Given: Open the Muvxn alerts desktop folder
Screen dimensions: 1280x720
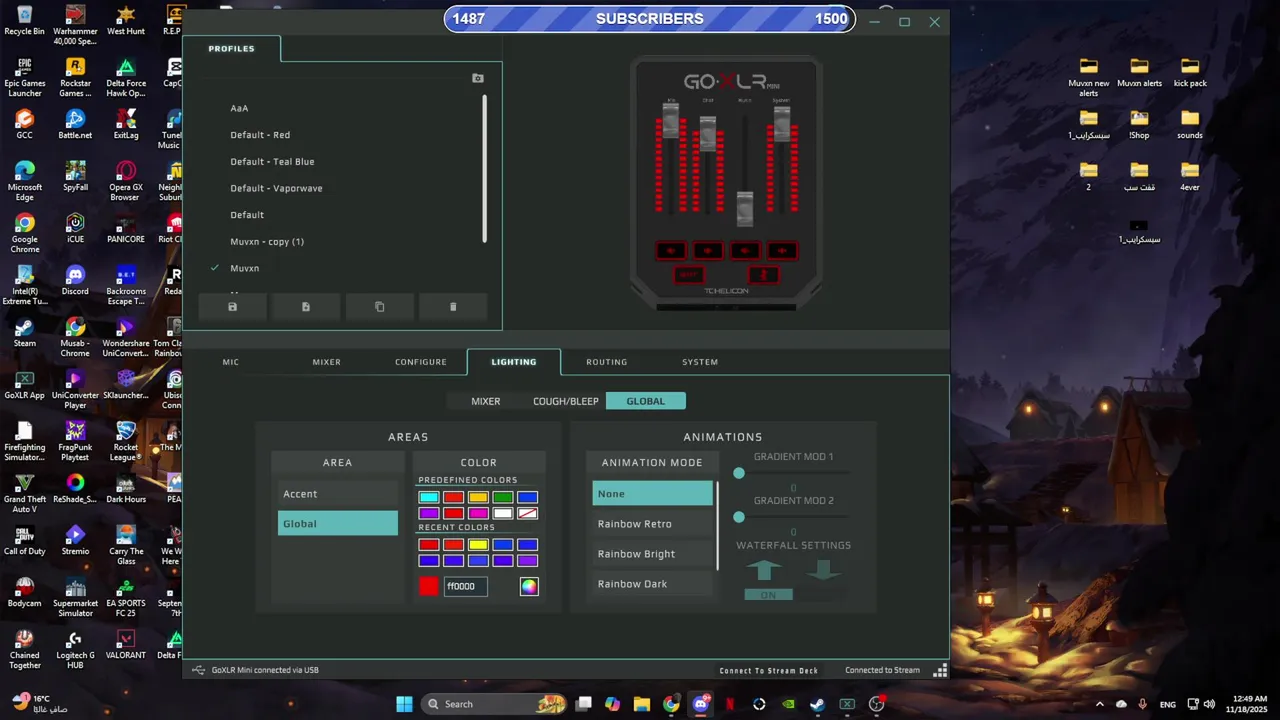Looking at the screenshot, I should tap(1139, 73).
